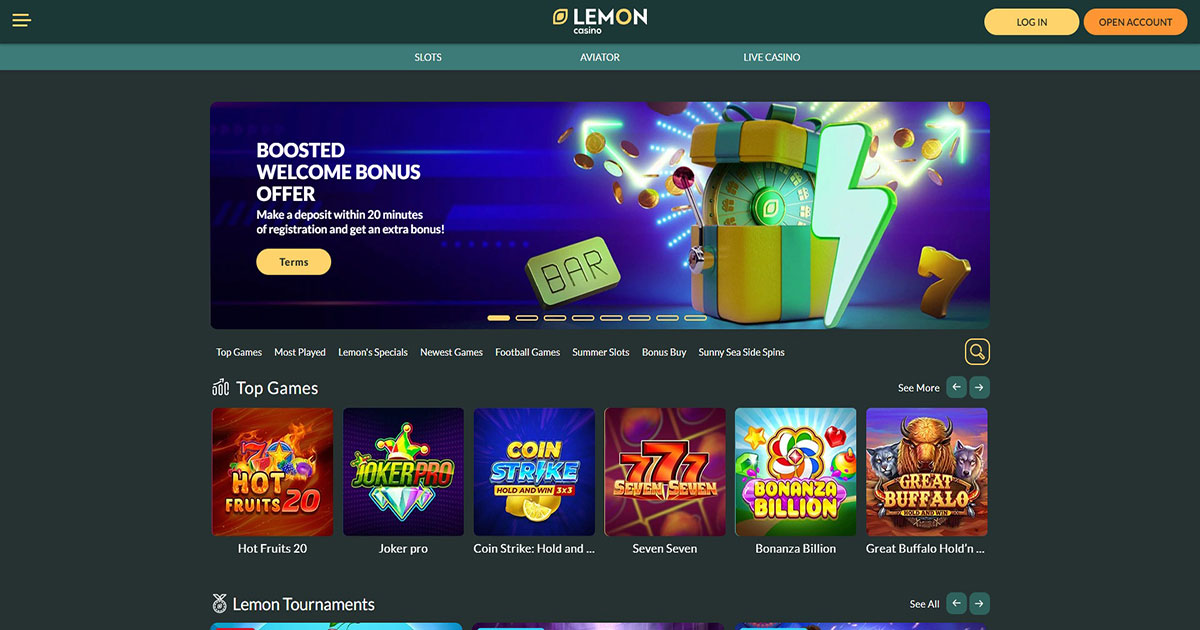Click Lemon Tournaments right arrow
This screenshot has height=630, width=1200.
click(980, 603)
